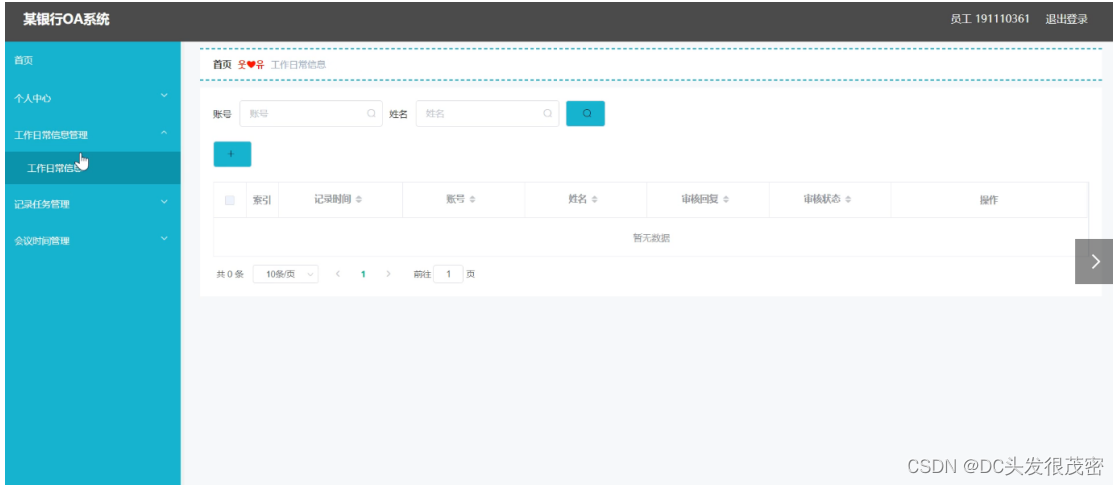Click 首页 breadcrumb link
The height and width of the screenshot is (485, 1119).
click(222, 64)
